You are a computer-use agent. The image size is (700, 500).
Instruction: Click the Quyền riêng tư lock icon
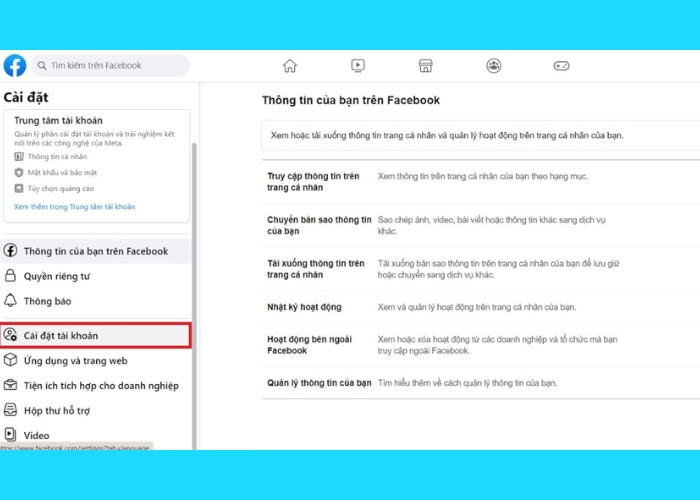(x=11, y=276)
